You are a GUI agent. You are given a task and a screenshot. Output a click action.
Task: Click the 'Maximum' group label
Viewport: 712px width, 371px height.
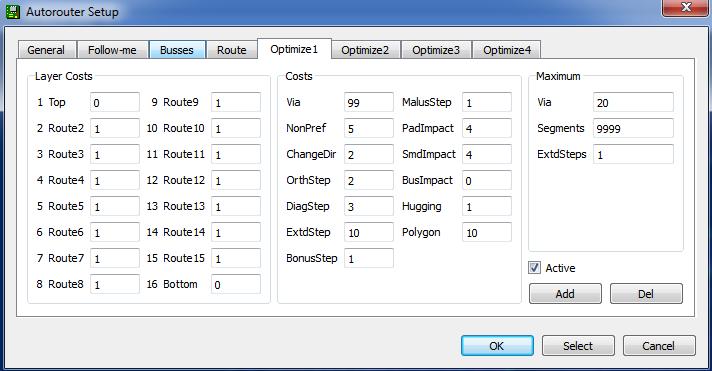point(558,76)
